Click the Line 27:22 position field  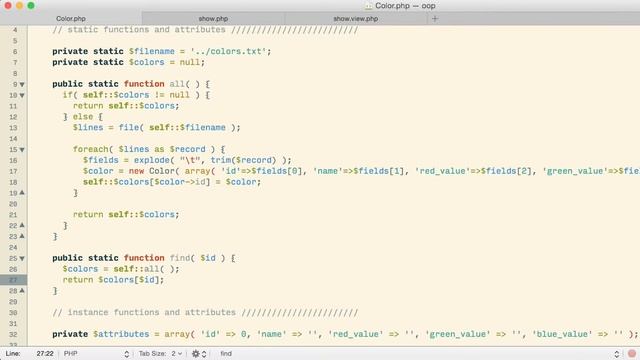tap(45, 353)
